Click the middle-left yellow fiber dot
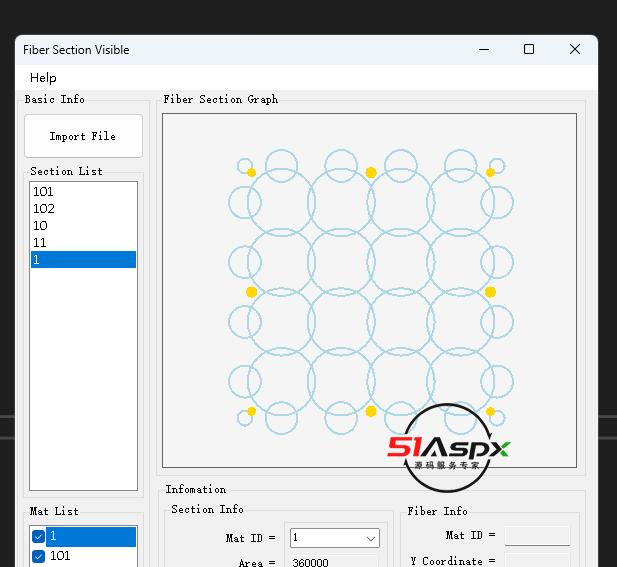 coord(251,292)
